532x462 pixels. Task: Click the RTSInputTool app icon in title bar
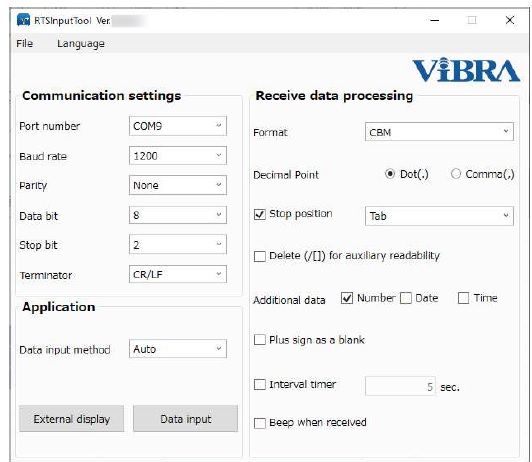[x=23, y=20]
